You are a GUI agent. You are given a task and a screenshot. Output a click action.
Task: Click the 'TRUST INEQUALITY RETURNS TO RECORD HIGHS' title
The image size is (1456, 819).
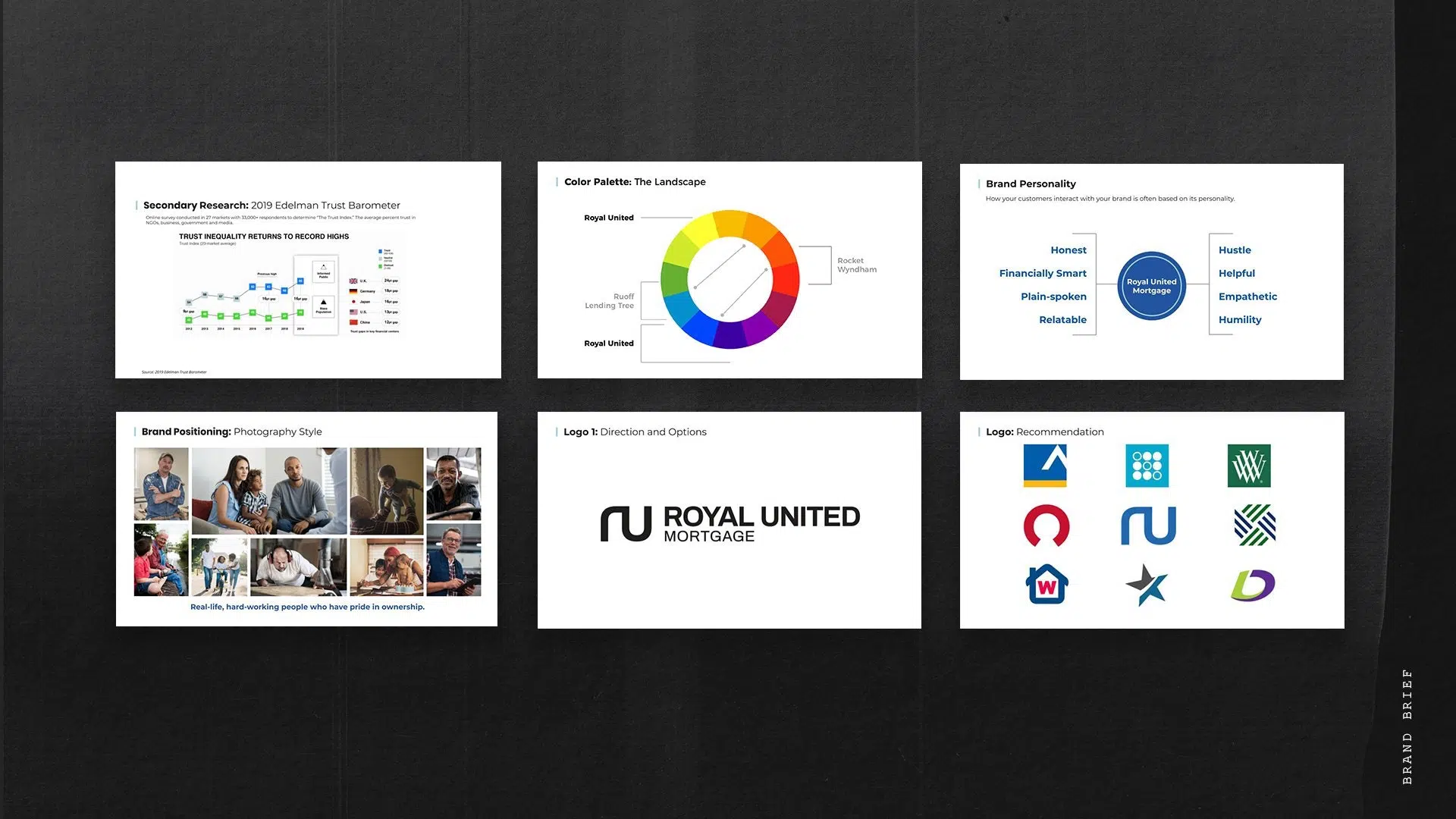pyautogui.click(x=264, y=237)
